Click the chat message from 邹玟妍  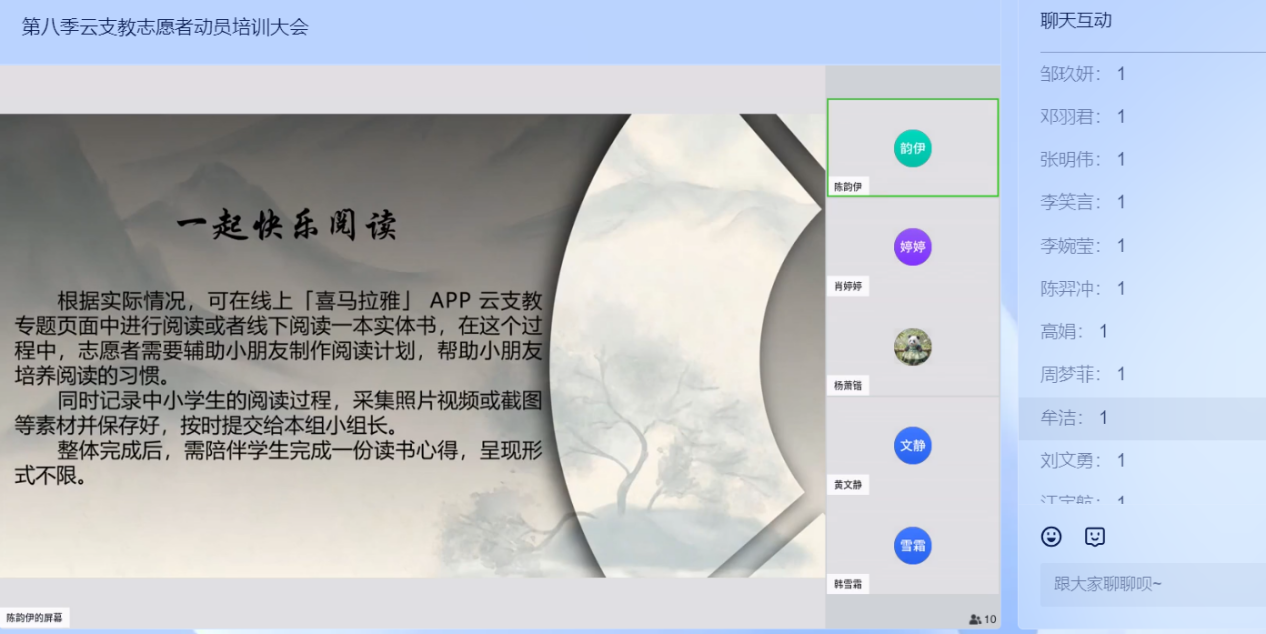1083,74
